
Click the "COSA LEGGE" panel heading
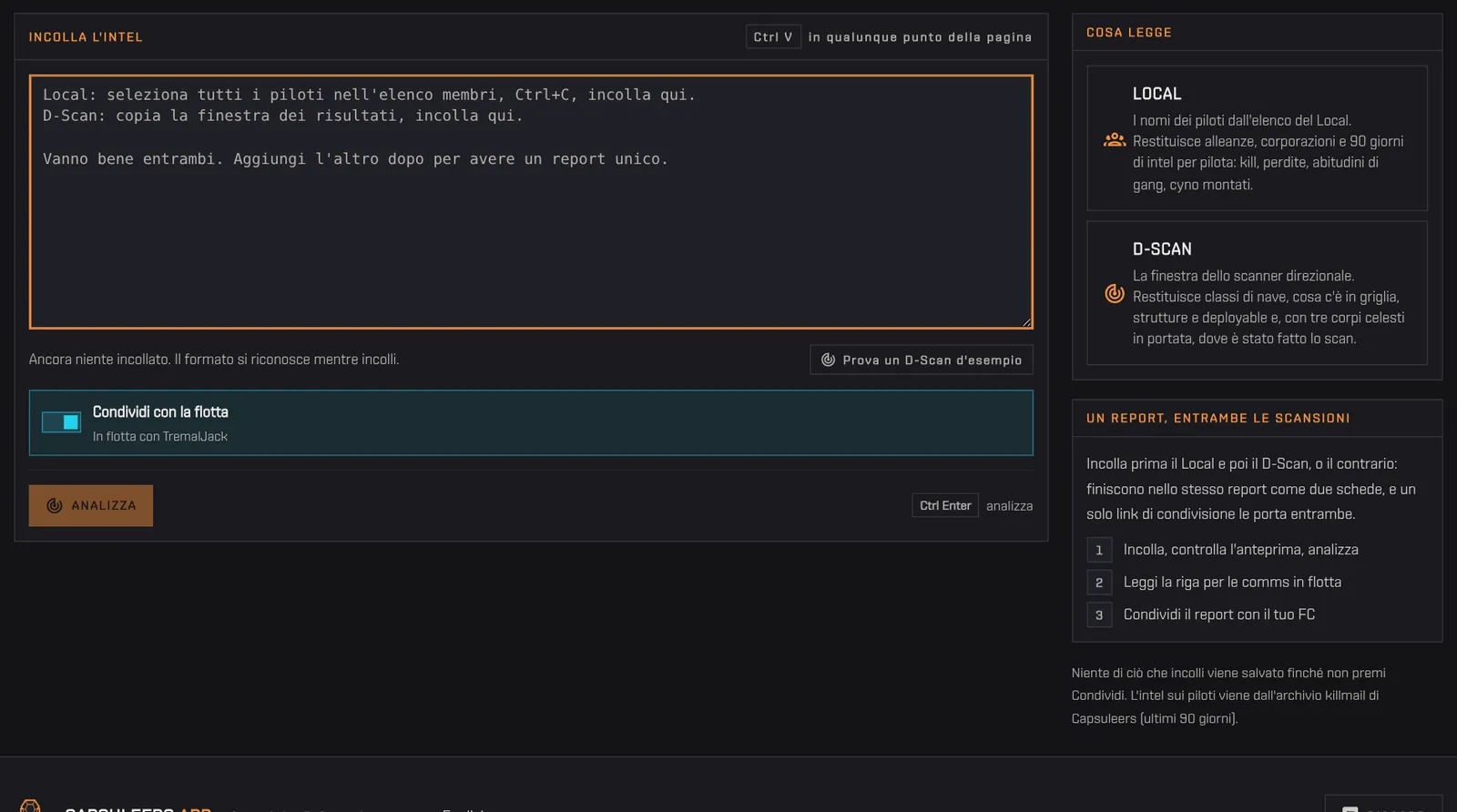(x=1129, y=32)
